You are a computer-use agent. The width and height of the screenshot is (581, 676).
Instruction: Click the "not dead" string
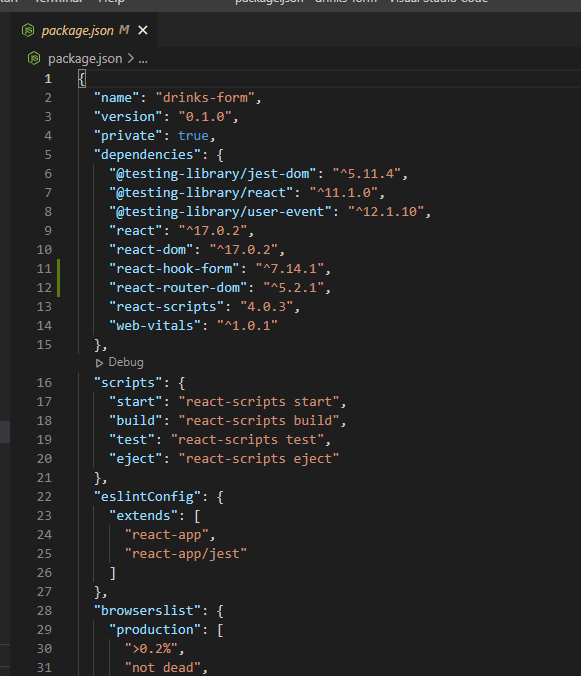[x=162, y=668]
